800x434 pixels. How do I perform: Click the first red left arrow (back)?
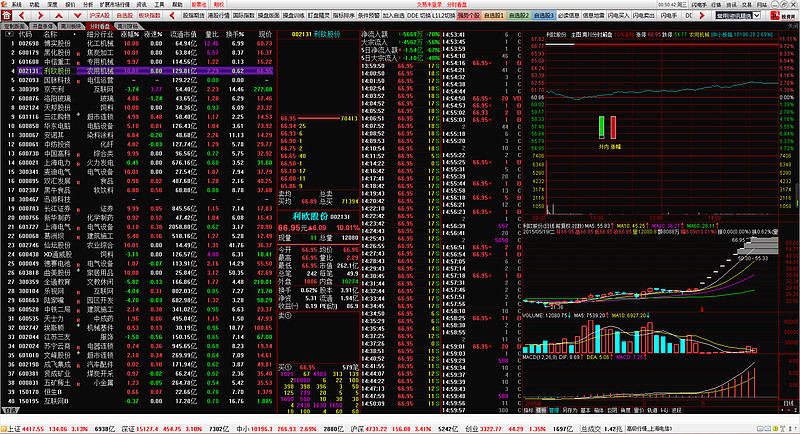pyautogui.click(x=21, y=16)
